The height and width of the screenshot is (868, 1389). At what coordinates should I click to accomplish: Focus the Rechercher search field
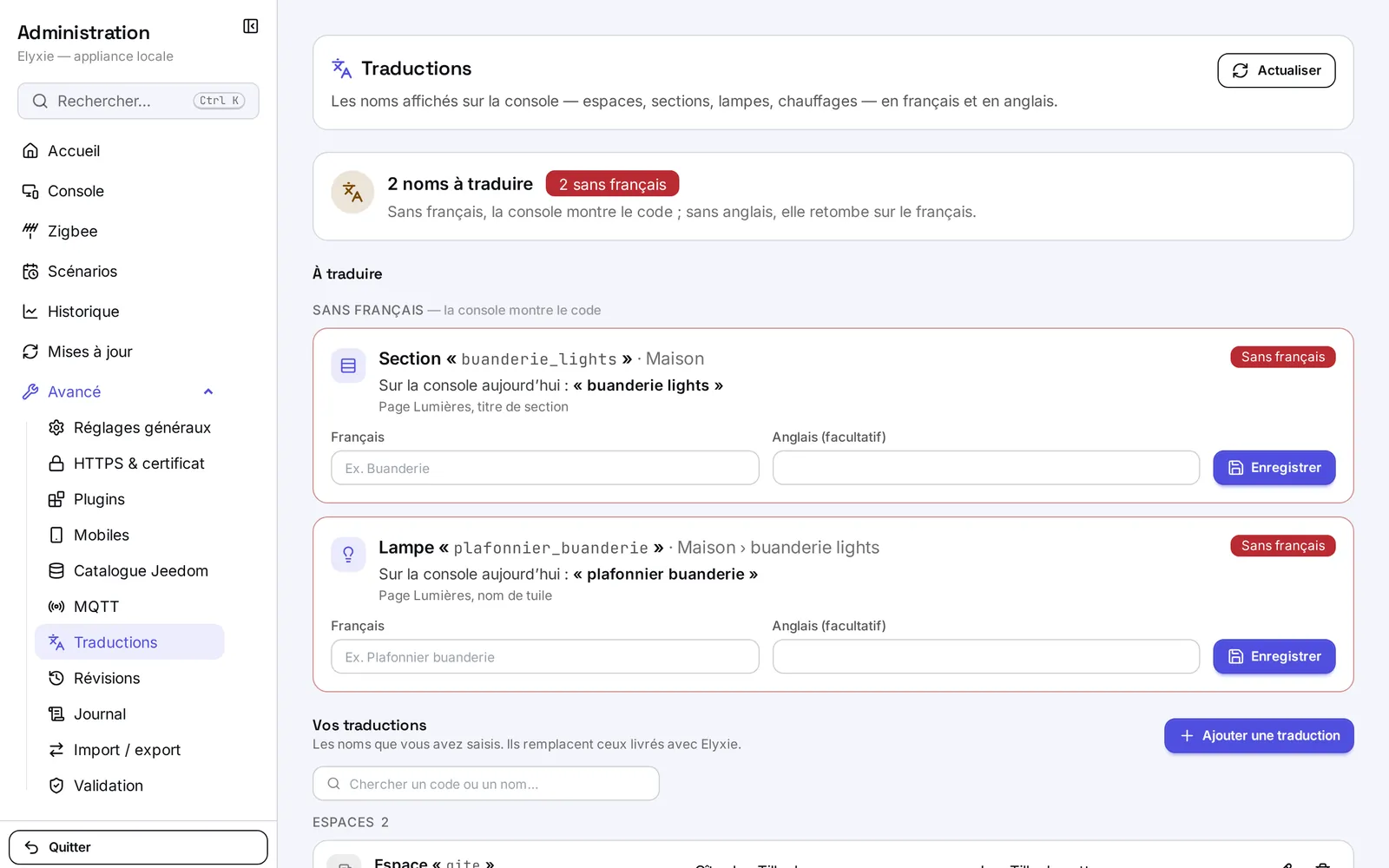(x=138, y=101)
